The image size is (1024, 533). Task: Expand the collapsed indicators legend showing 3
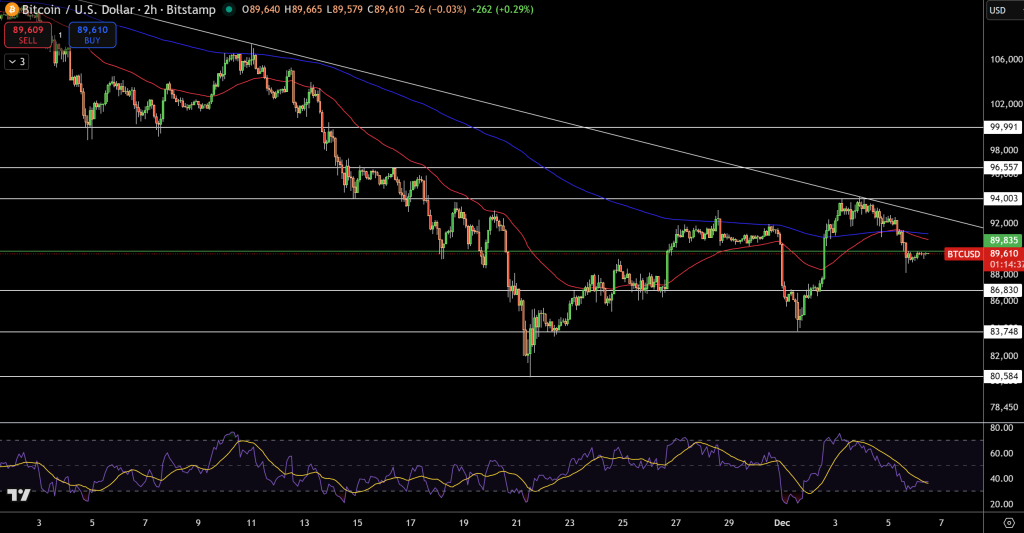(17, 61)
